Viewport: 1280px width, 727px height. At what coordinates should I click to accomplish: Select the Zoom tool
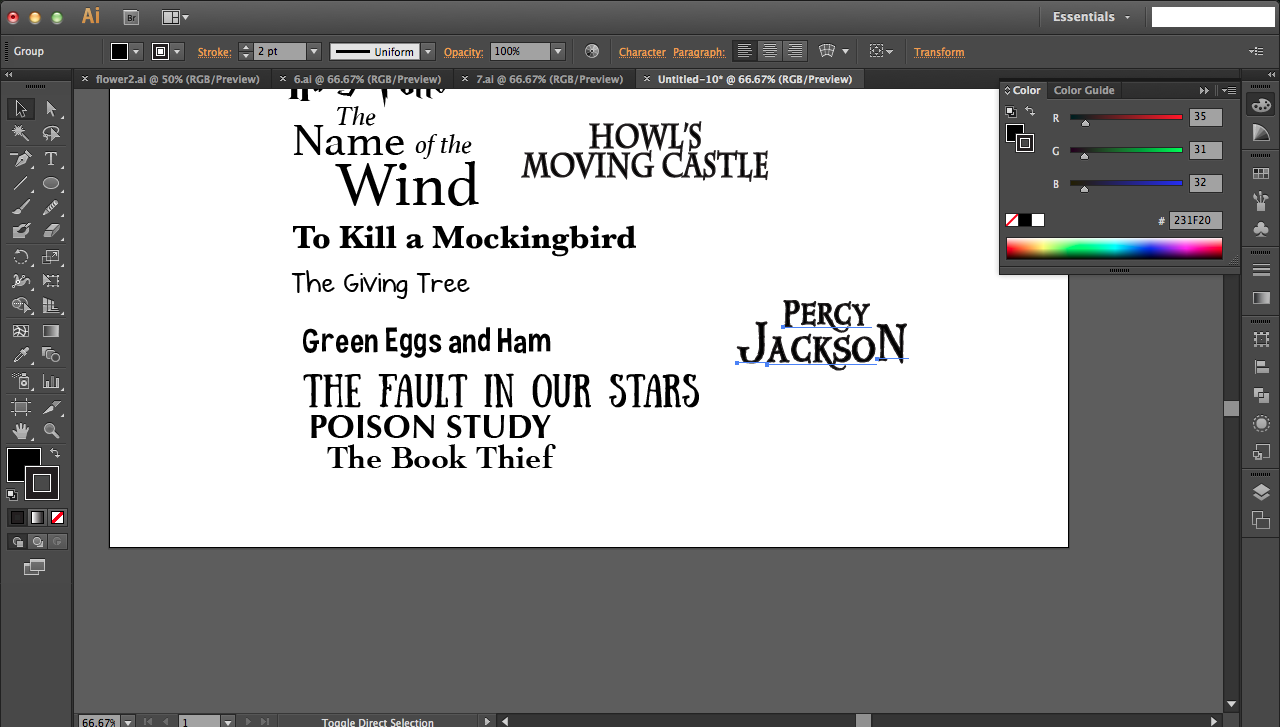point(51,431)
